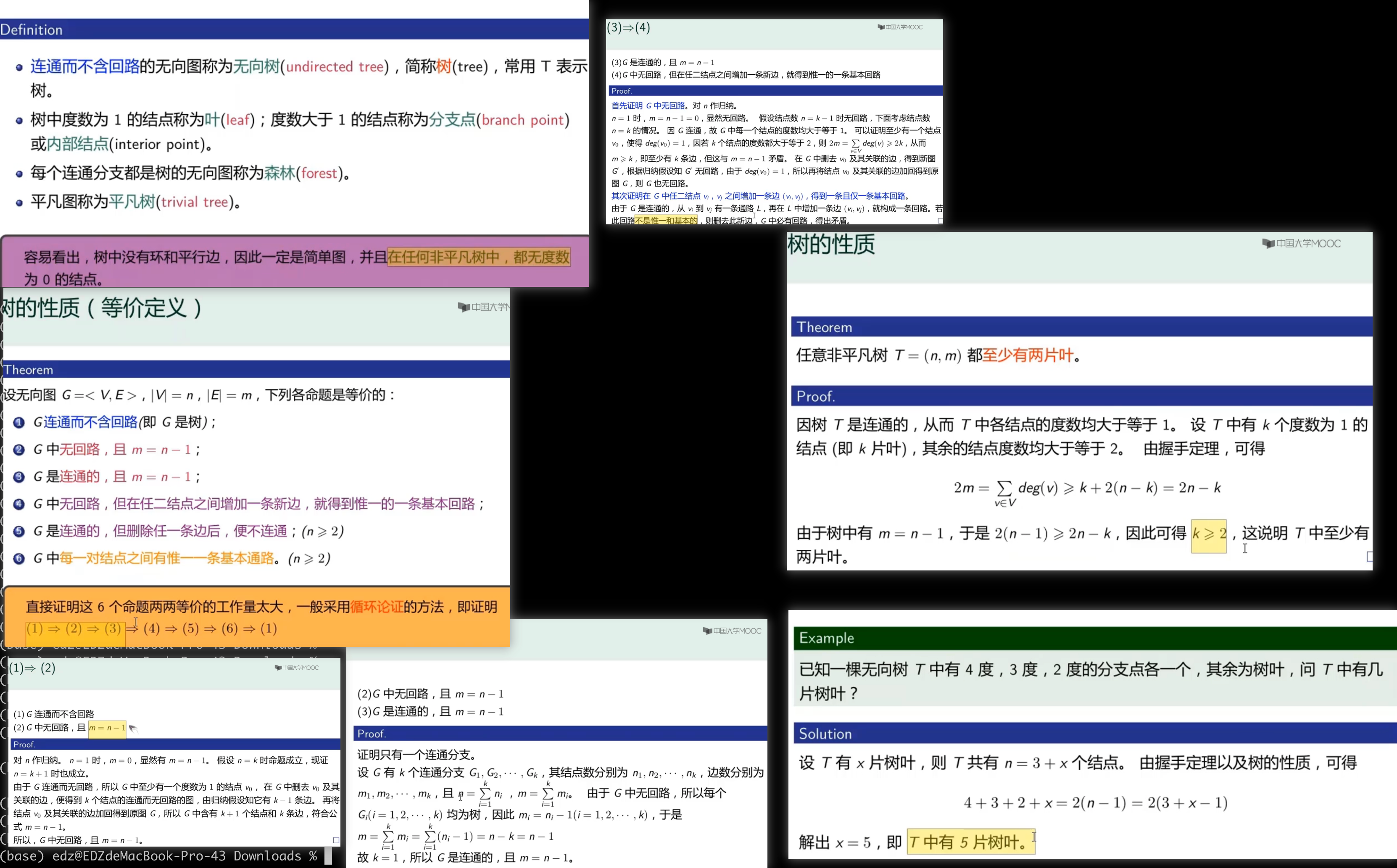Select the green Example header bar

[1091, 638]
